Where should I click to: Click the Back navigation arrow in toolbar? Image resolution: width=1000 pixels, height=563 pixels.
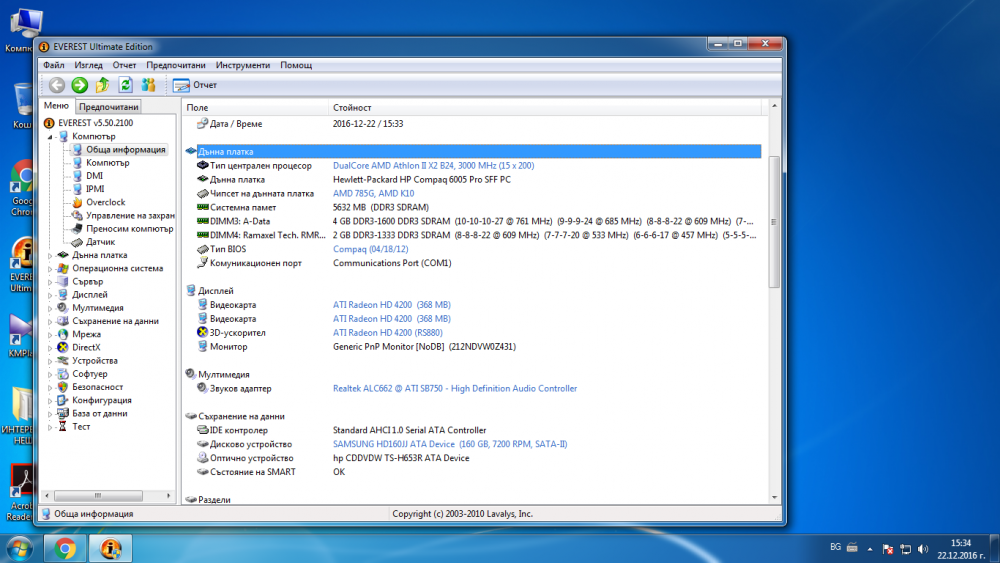(x=57, y=85)
